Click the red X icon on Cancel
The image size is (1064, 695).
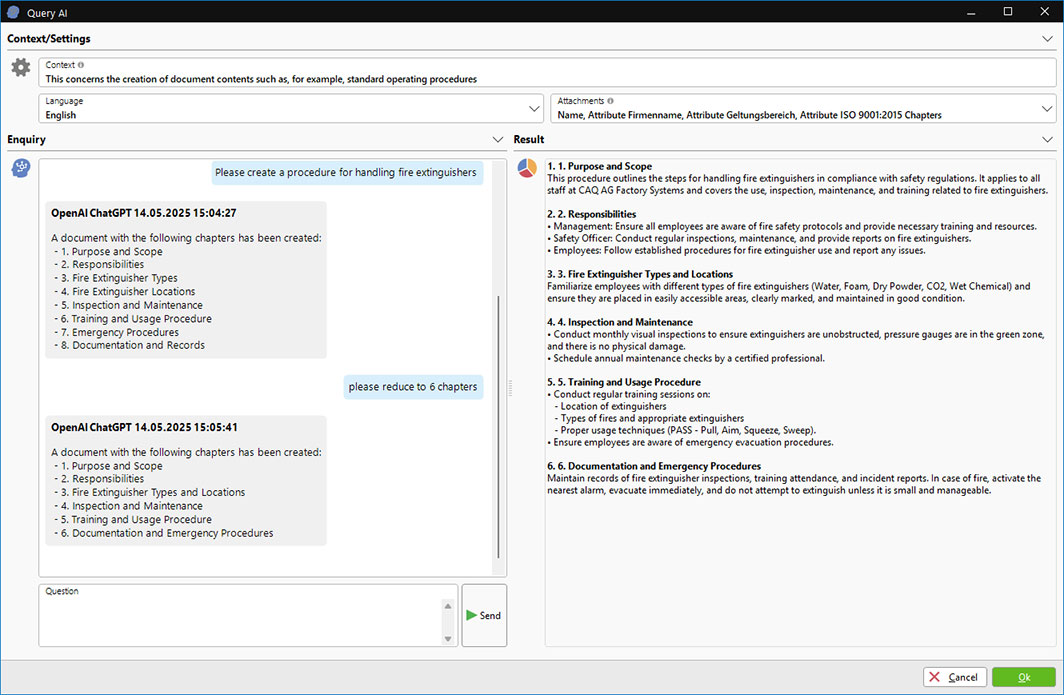(x=936, y=677)
